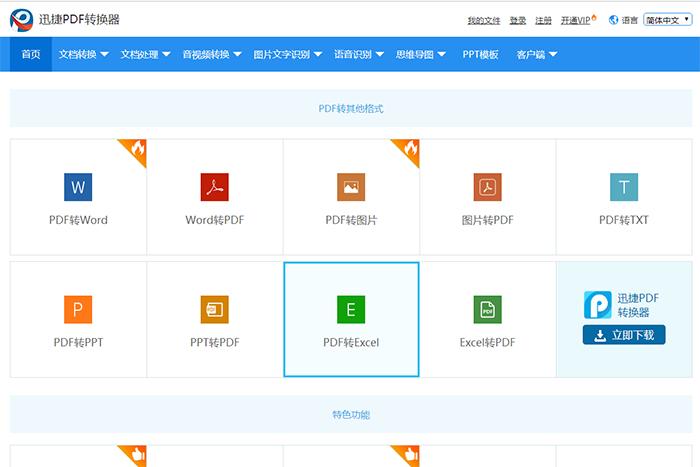The image size is (700, 467).
Task: Select the PPT转PDF slide icon
Action: 215,309
